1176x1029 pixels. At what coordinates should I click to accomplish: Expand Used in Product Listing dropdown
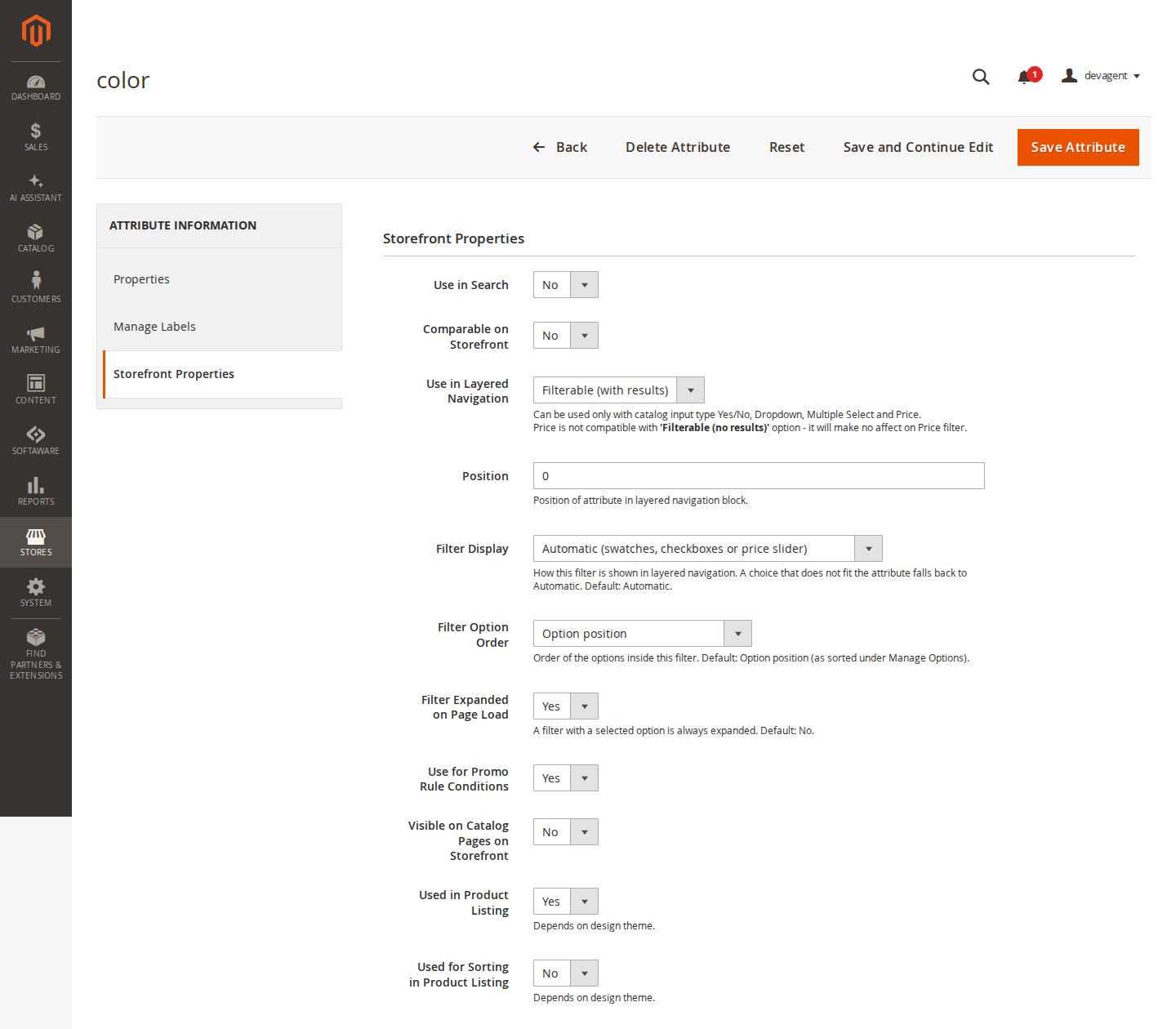(566, 902)
